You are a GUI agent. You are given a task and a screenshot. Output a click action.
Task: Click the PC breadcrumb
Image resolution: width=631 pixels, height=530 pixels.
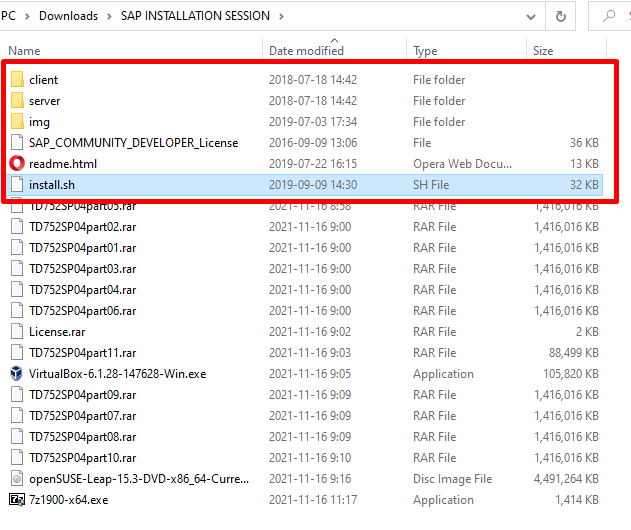8,16
